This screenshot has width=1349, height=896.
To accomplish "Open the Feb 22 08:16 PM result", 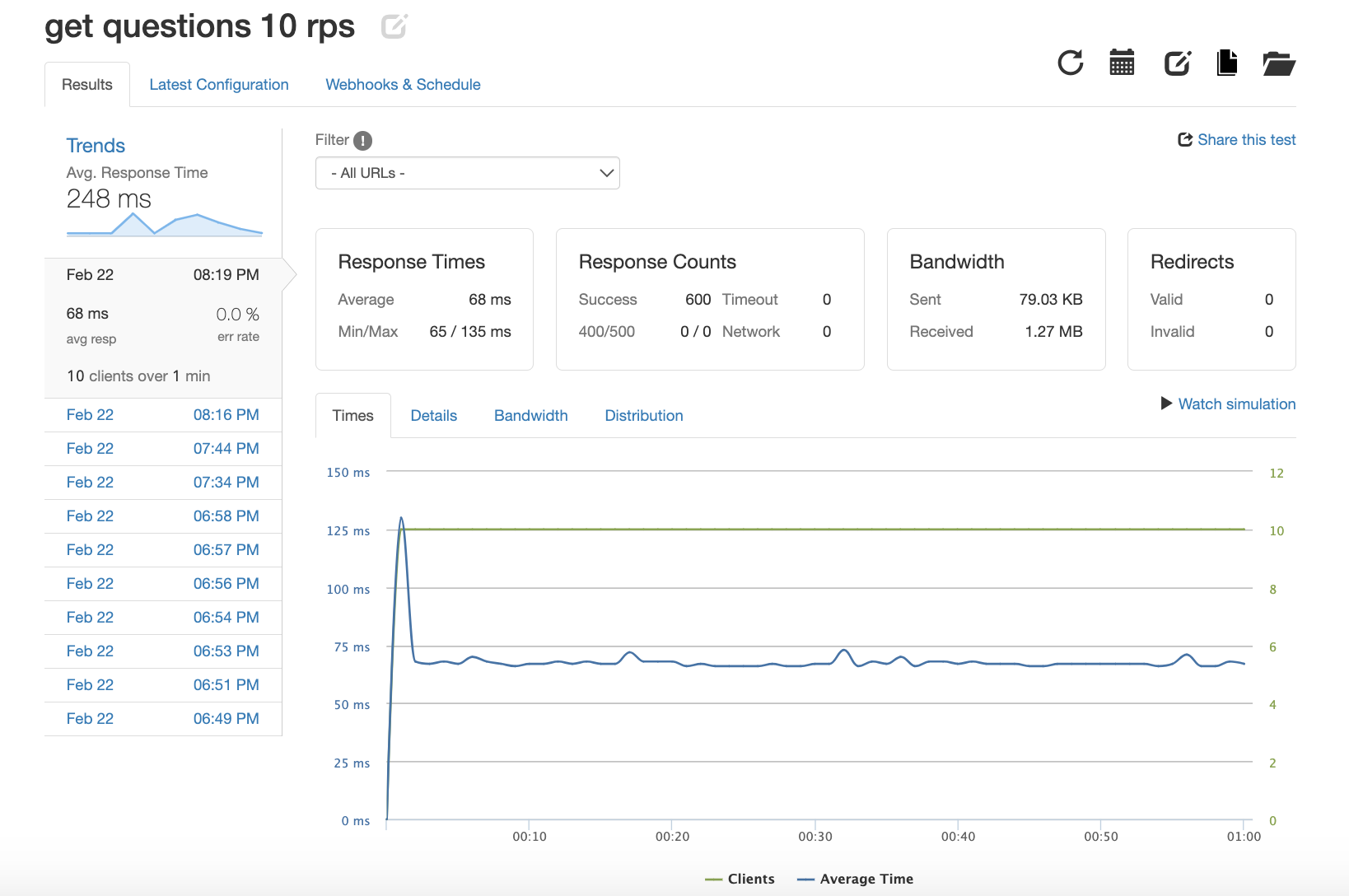I will click(163, 415).
